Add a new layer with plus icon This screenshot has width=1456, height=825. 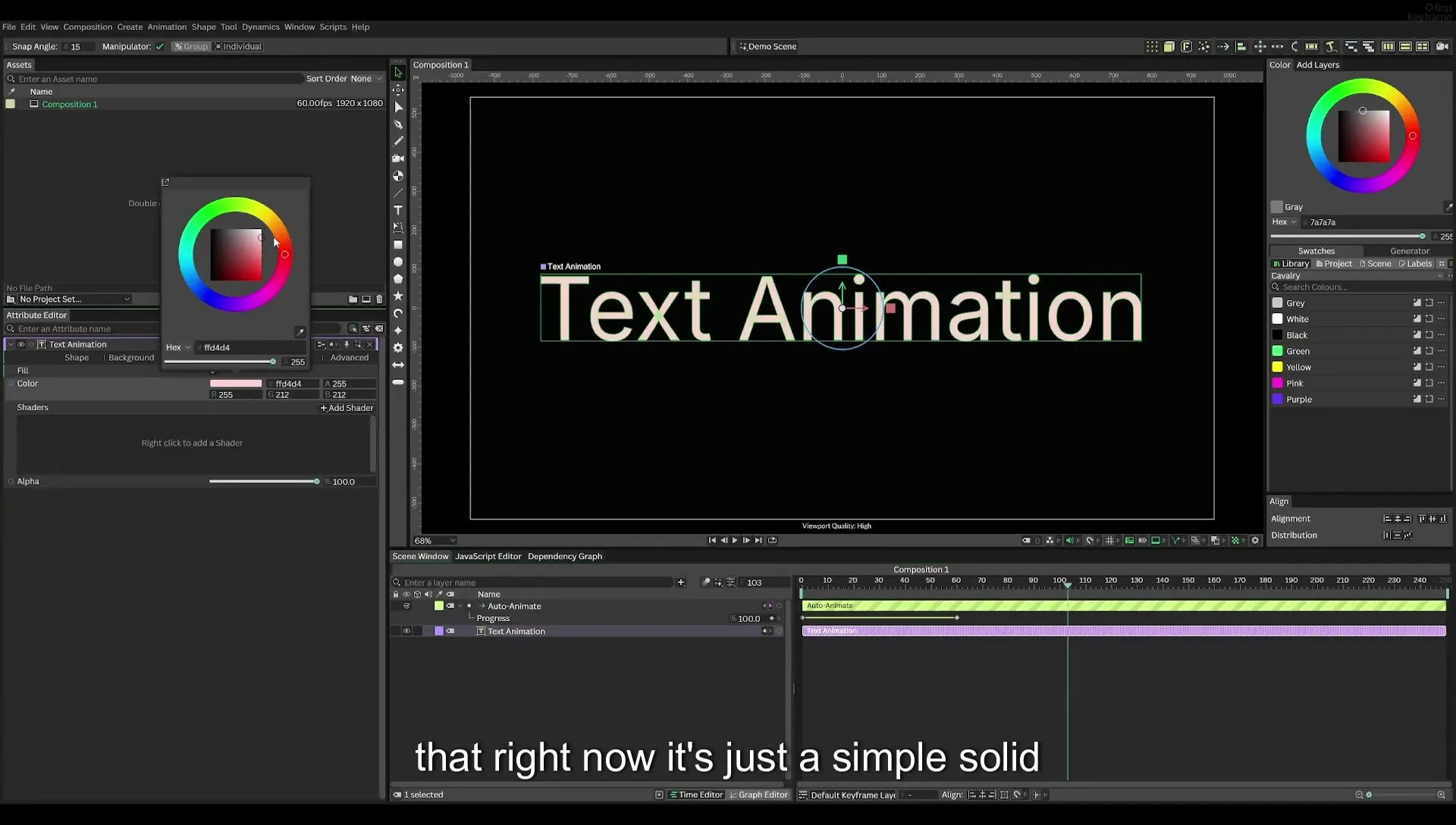pos(681,582)
